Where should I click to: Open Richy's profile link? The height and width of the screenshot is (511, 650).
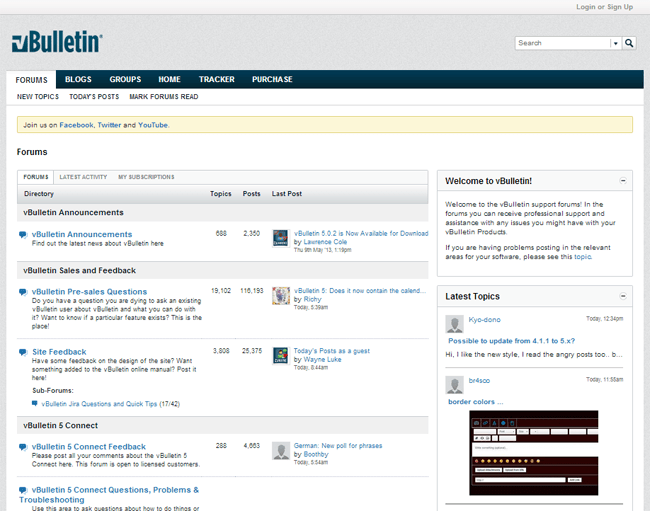tap(312, 299)
